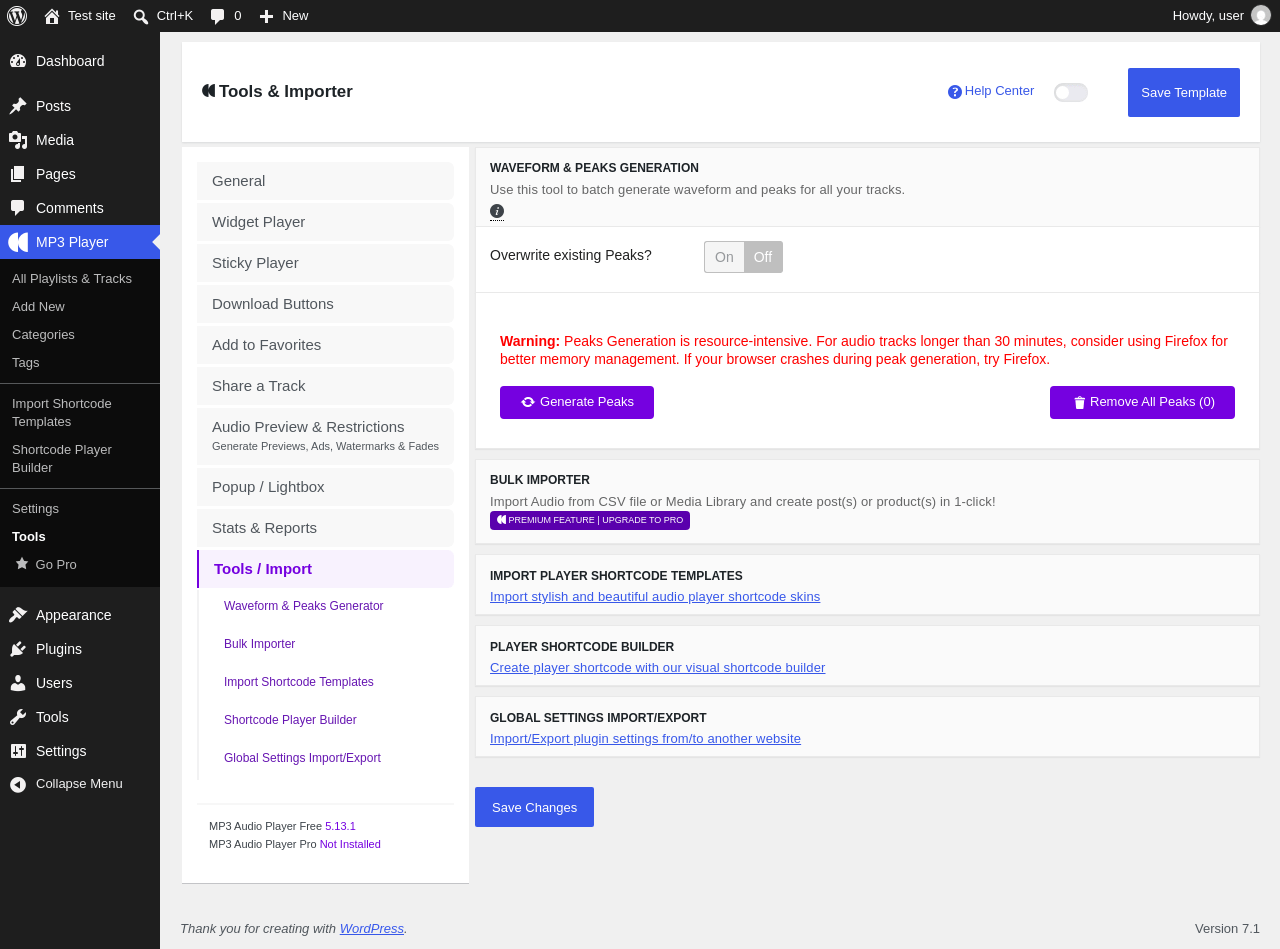This screenshot has height=949, width=1280.
Task: Click the user avatar icon
Action: coord(1261,15)
